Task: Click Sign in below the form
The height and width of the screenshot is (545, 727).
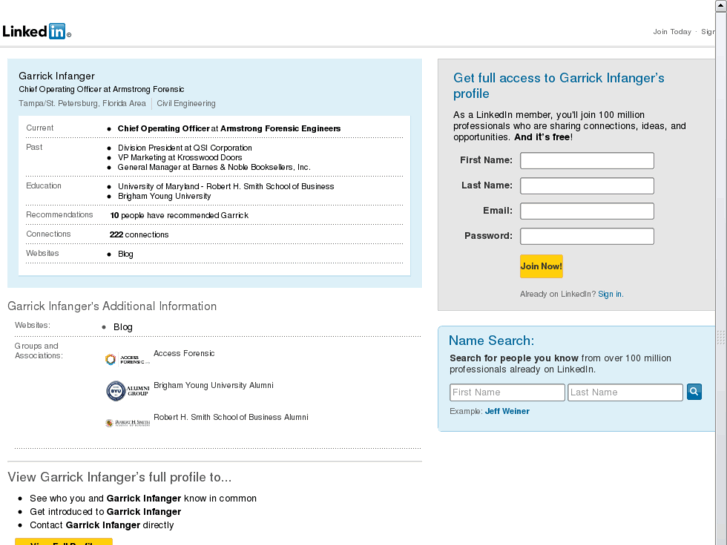Action: 610,294
